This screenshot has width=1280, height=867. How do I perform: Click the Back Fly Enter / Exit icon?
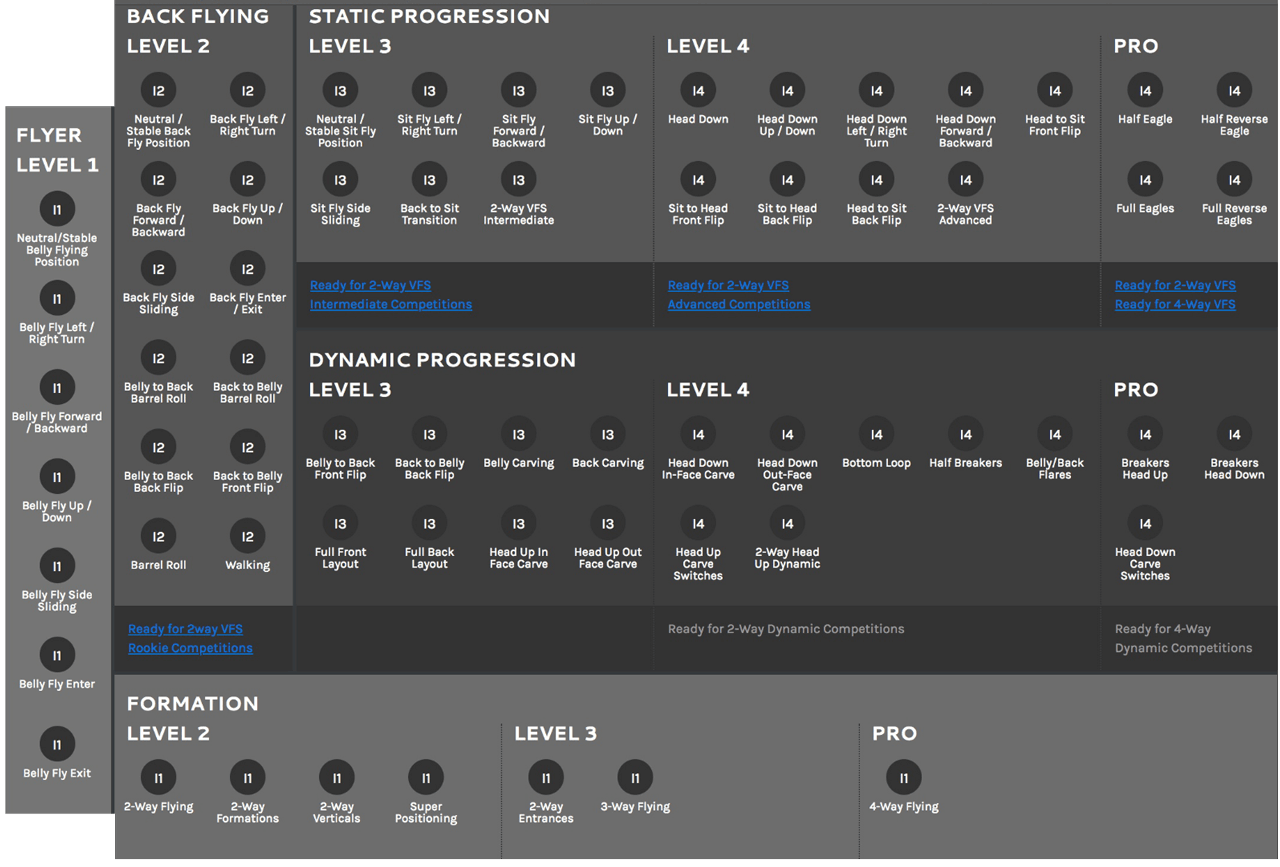247,269
